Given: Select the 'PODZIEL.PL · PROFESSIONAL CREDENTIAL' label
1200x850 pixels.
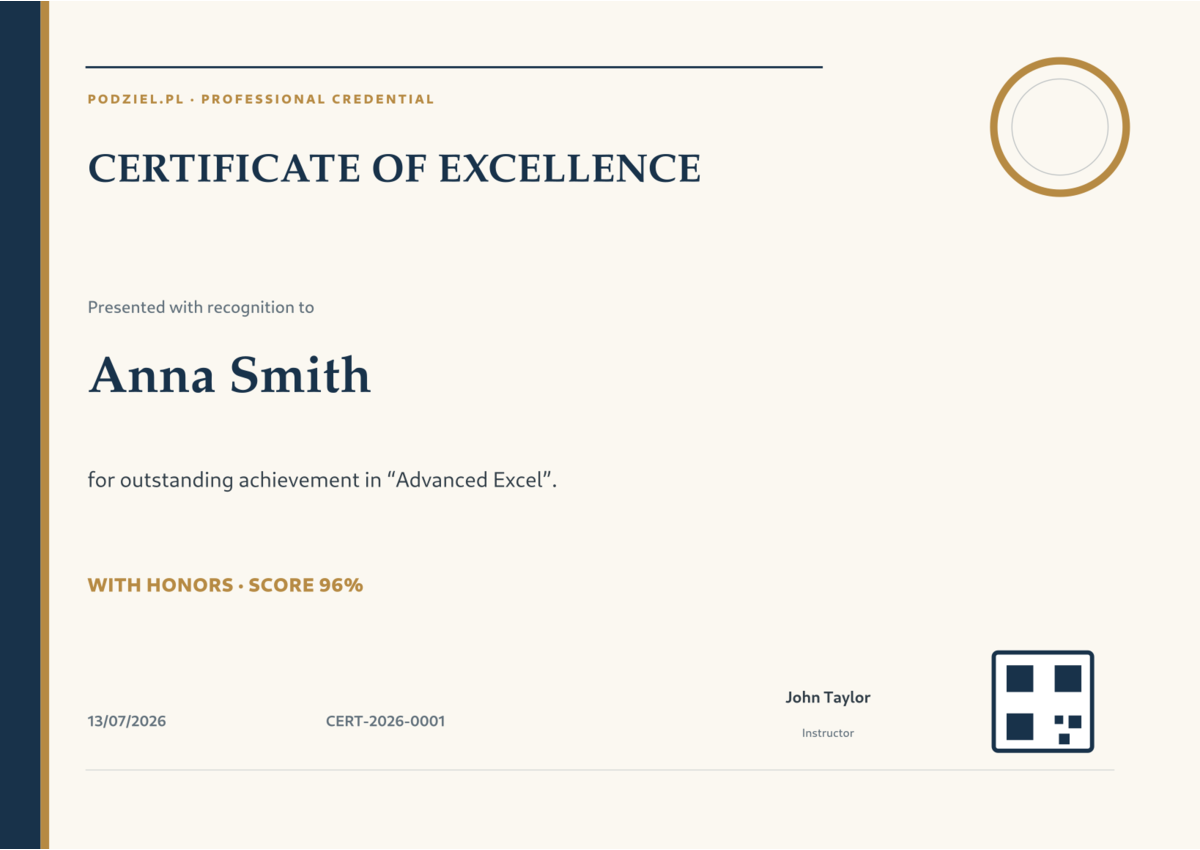Looking at the screenshot, I should coord(261,99).
